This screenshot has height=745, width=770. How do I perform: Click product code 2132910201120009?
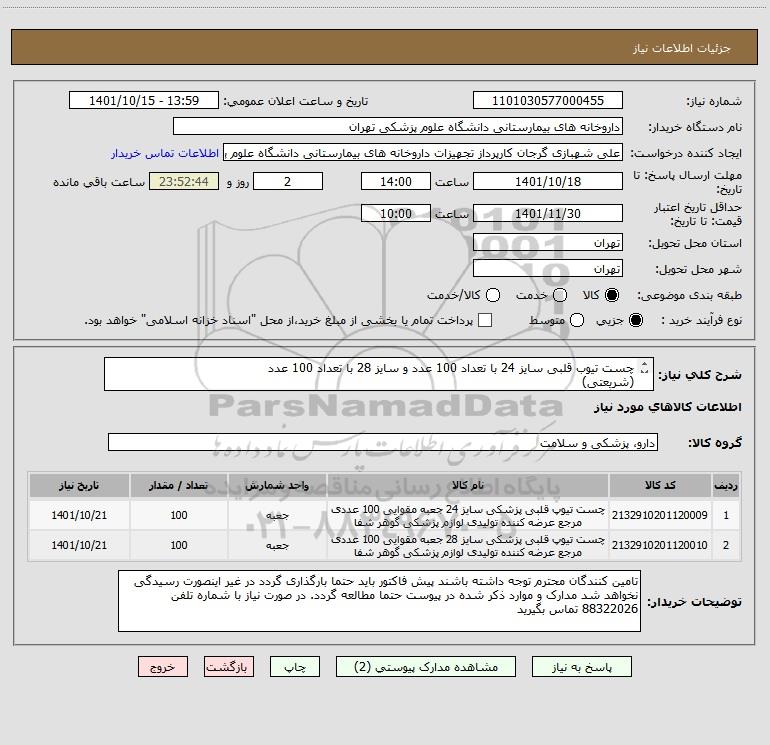click(x=660, y=515)
